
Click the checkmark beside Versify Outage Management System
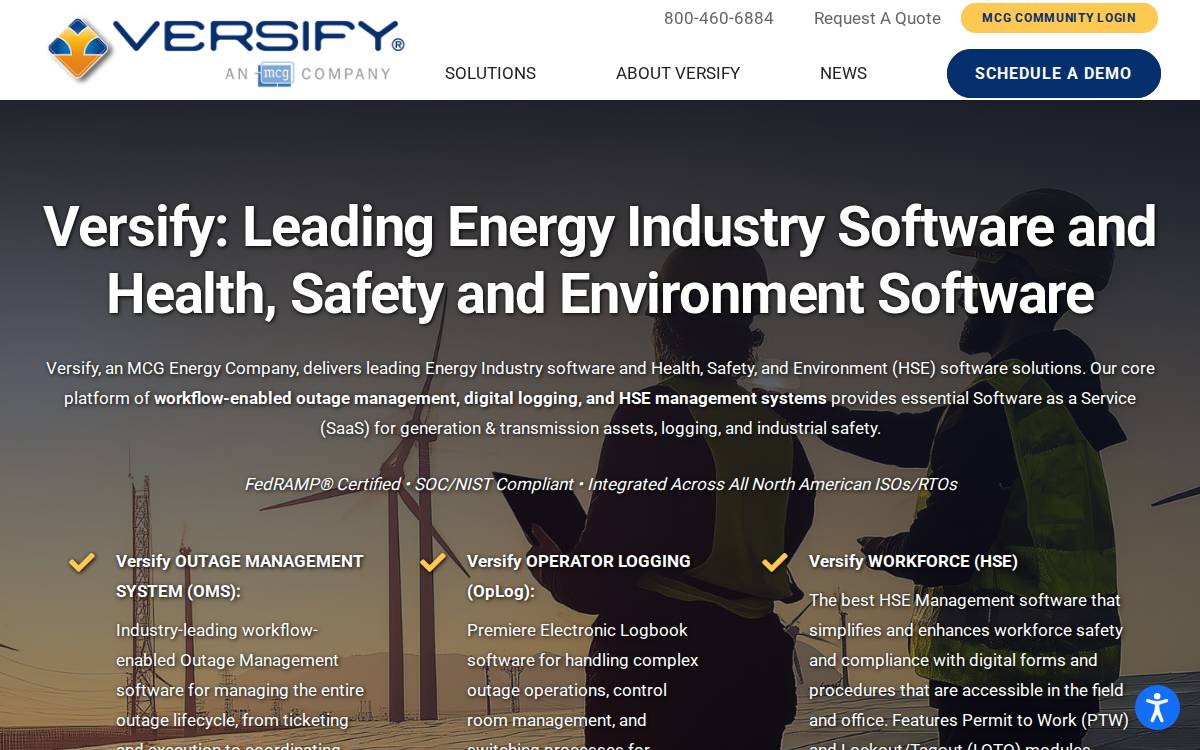(82, 562)
